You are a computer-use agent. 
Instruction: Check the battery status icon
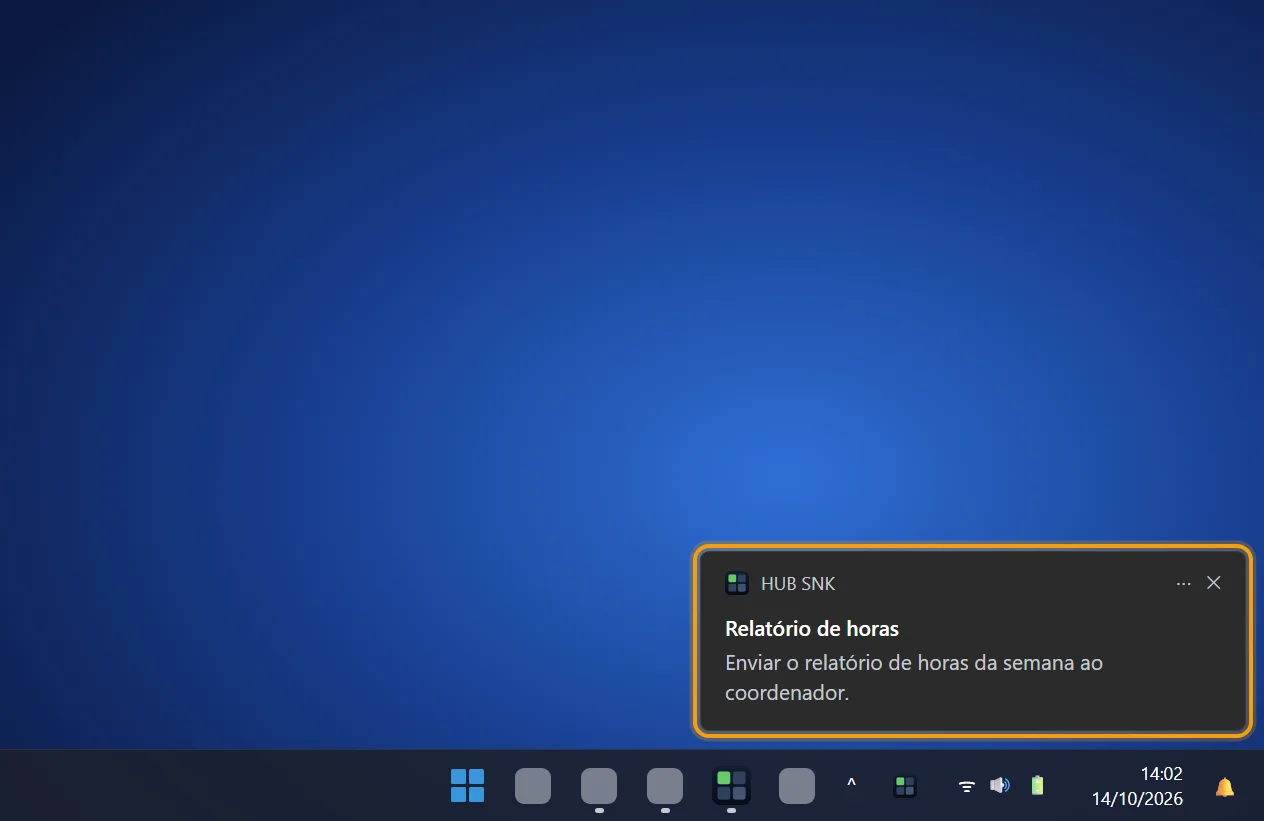1037,786
